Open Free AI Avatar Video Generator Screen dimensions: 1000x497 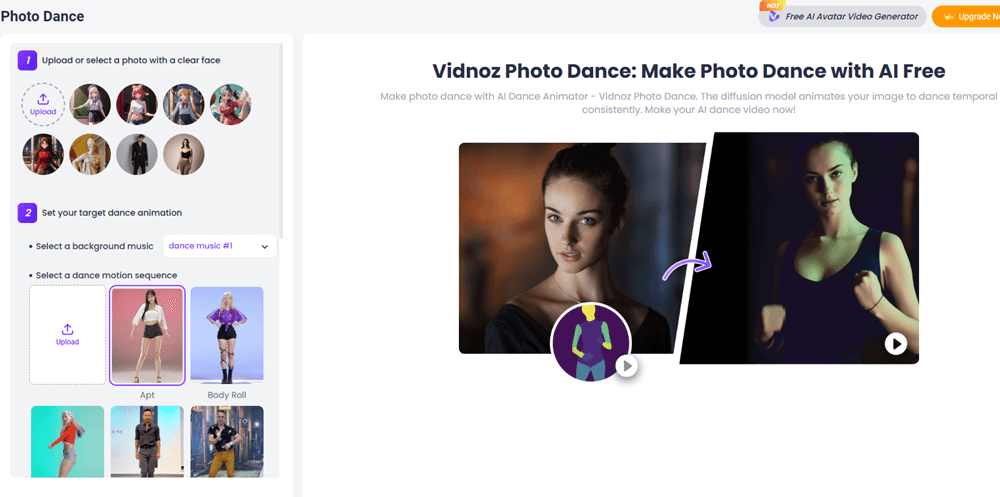[x=842, y=17]
